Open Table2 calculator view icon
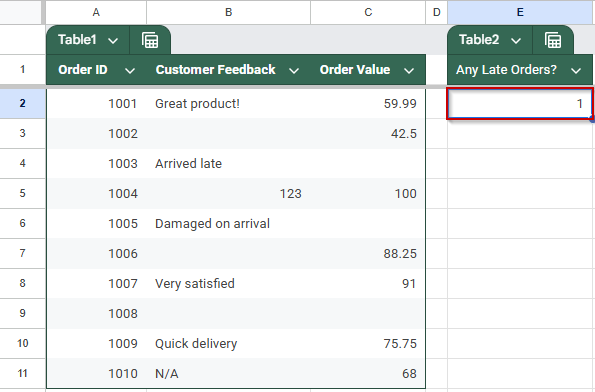 553,40
